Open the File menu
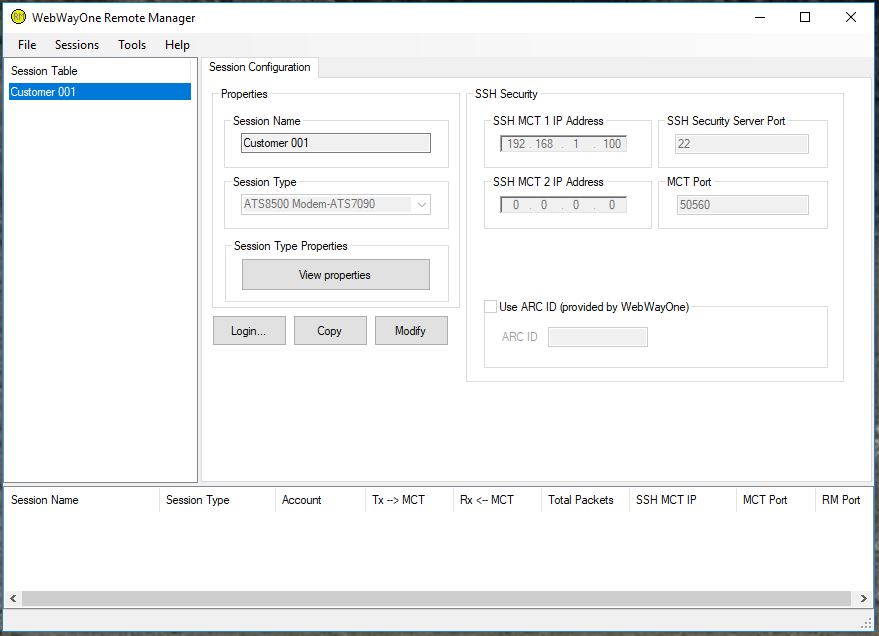Image resolution: width=879 pixels, height=636 pixels. click(27, 45)
